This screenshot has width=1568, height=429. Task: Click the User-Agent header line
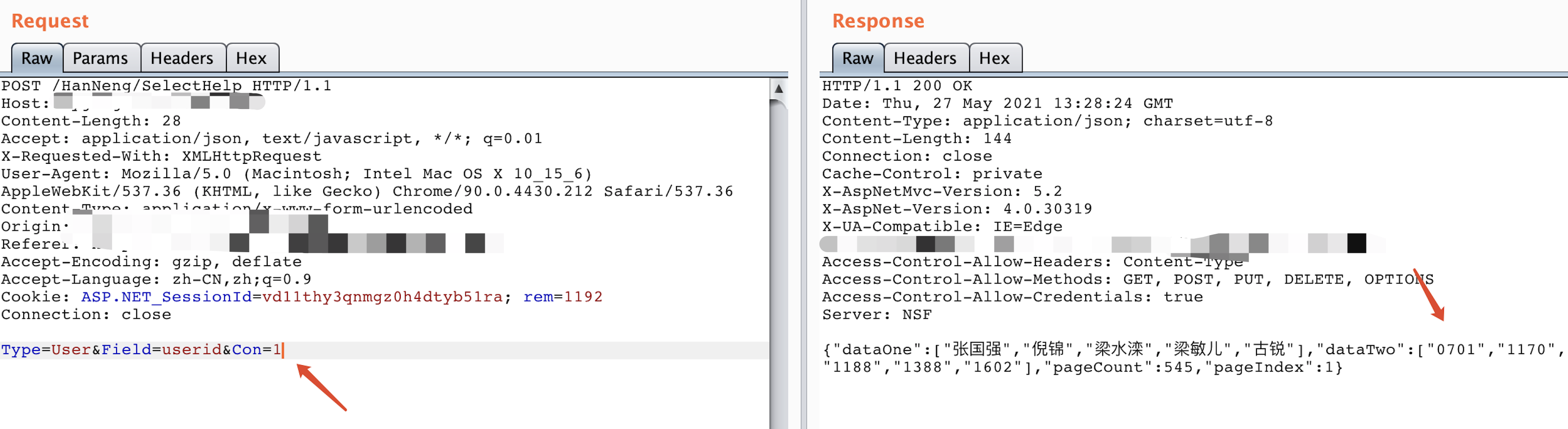(x=296, y=174)
